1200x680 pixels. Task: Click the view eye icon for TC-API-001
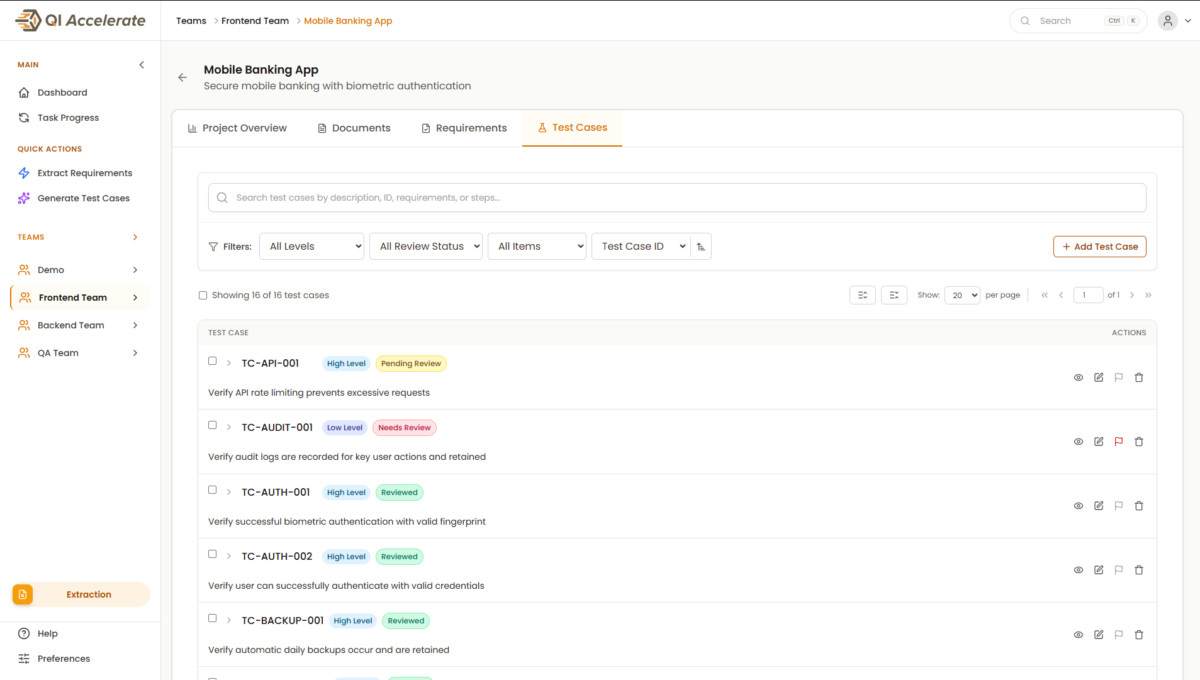1078,377
